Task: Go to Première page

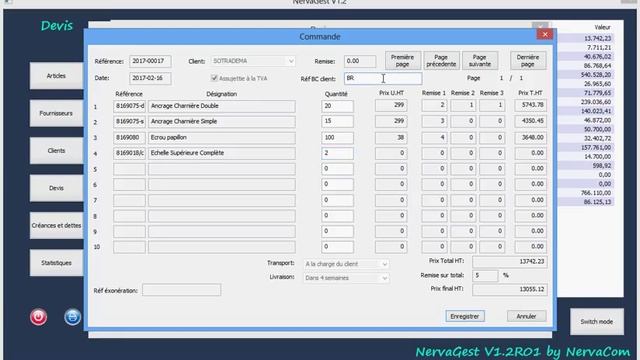Action: pyautogui.click(x=402, y=61)
